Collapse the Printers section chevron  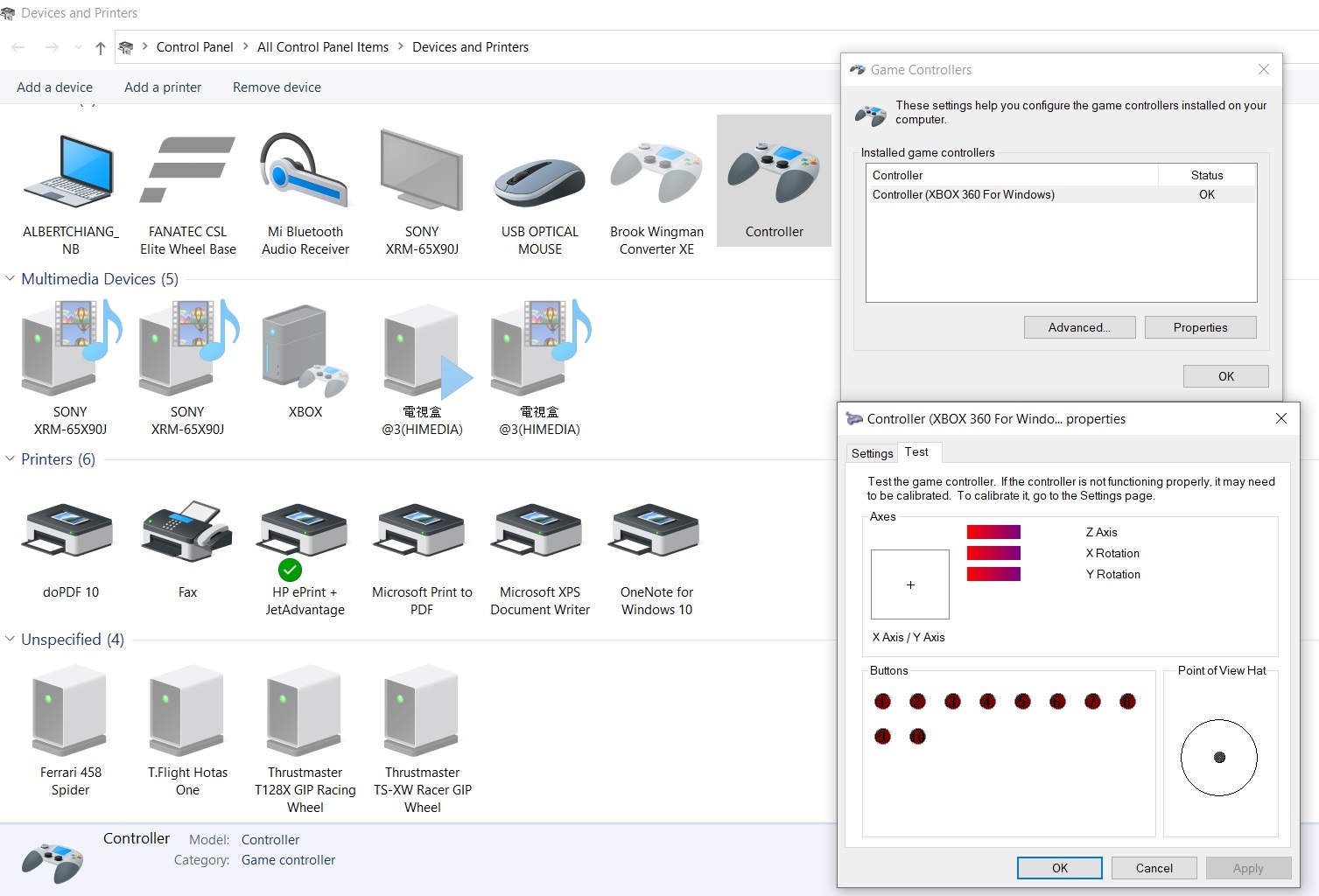[x=11, y=459]
